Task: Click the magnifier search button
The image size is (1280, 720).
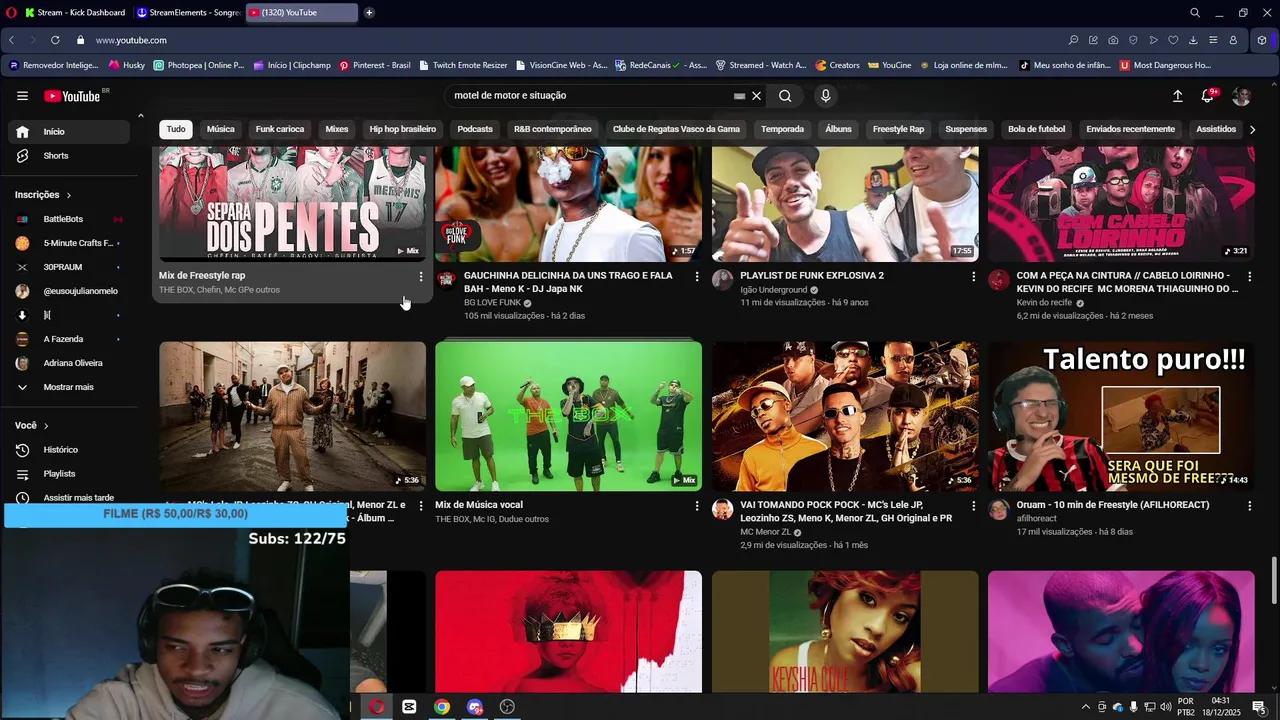Action: pyautogui.click(x=785, y=96)
